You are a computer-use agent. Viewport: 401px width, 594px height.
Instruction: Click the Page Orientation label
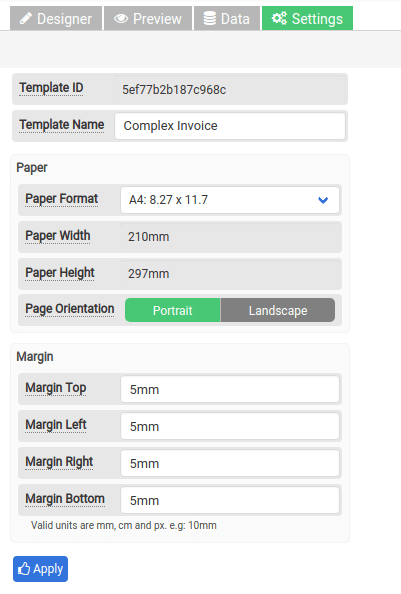[x=70, y=309]
